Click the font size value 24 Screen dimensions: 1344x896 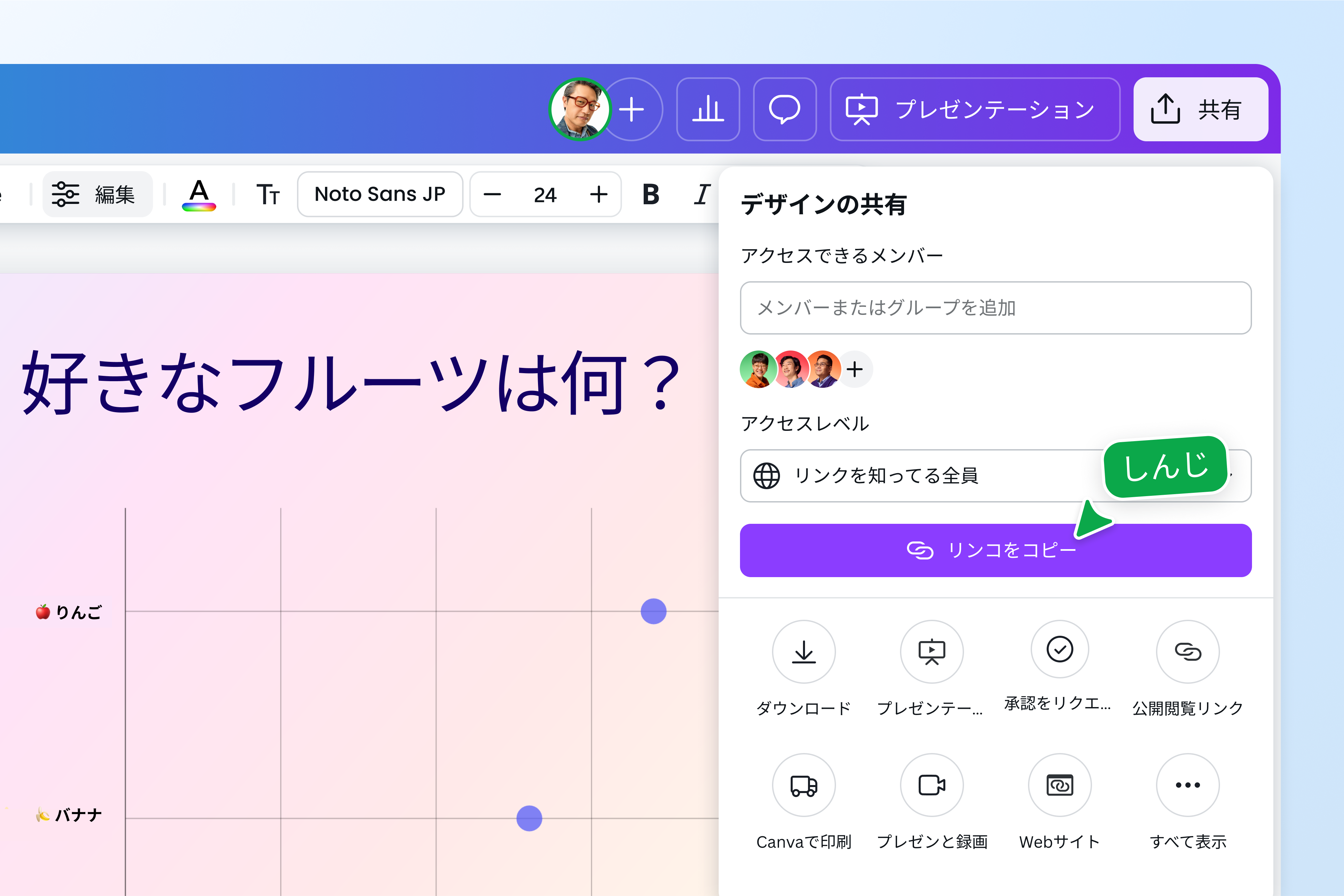(x=545, y=195)
